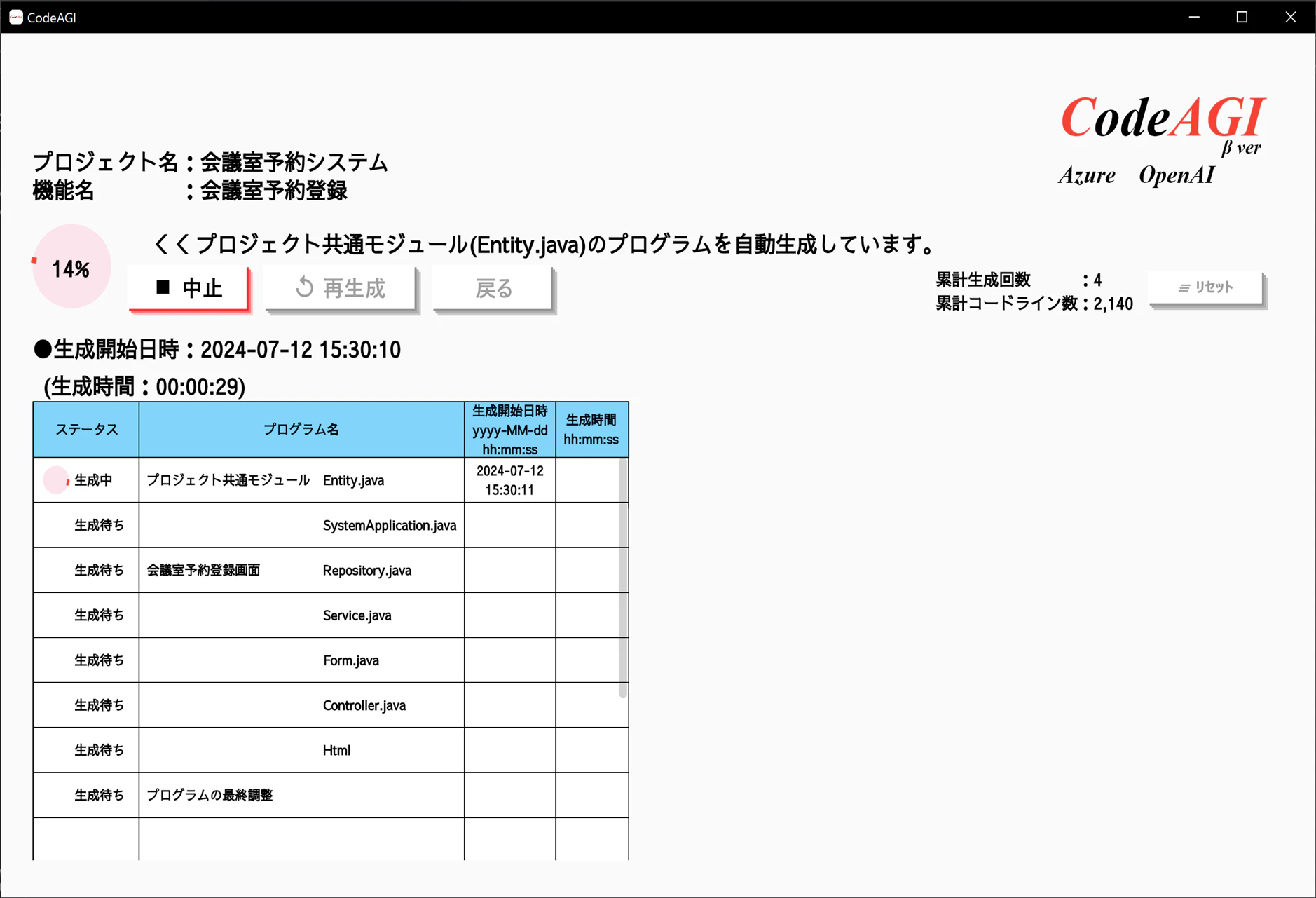Select the Controller.java row
The width and height of the screenshot is (1316, 898).
(331, 705)
